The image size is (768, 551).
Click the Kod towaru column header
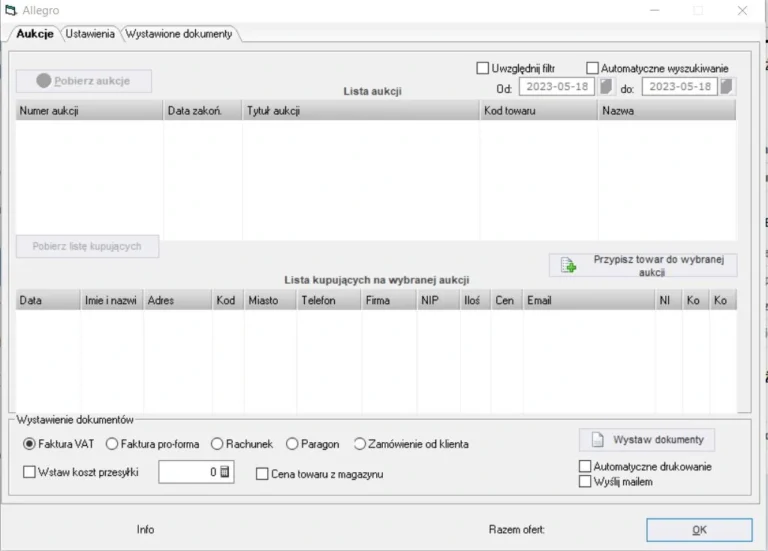pos(539,111)
